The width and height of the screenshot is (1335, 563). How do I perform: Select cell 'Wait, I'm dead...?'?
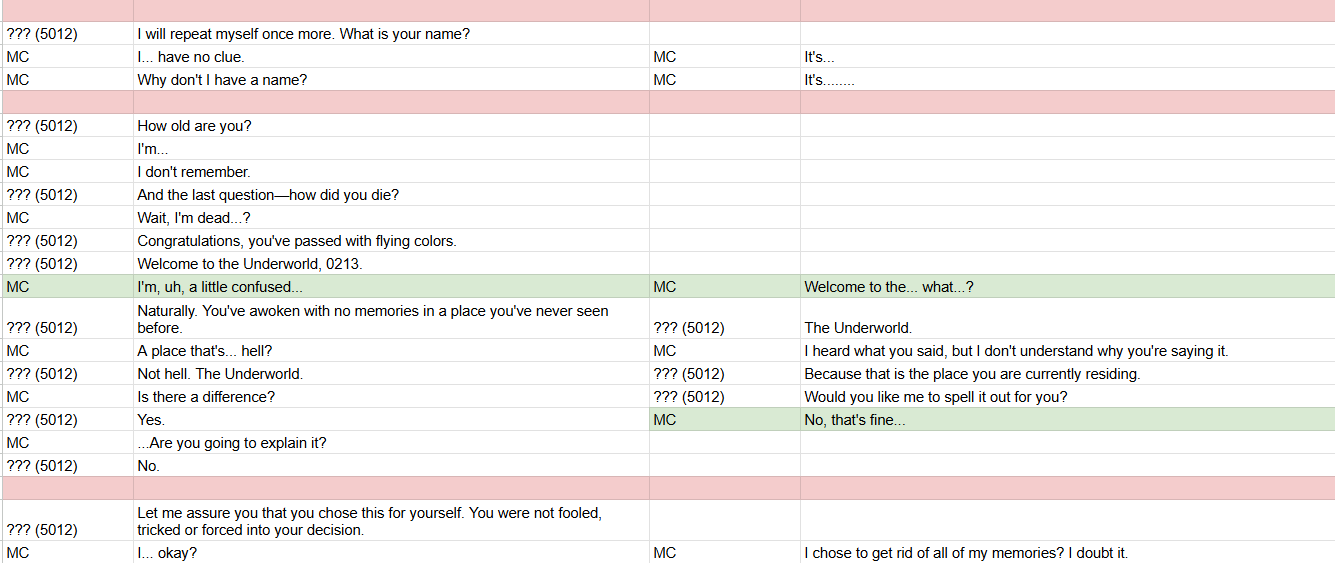tap(391, 218)
